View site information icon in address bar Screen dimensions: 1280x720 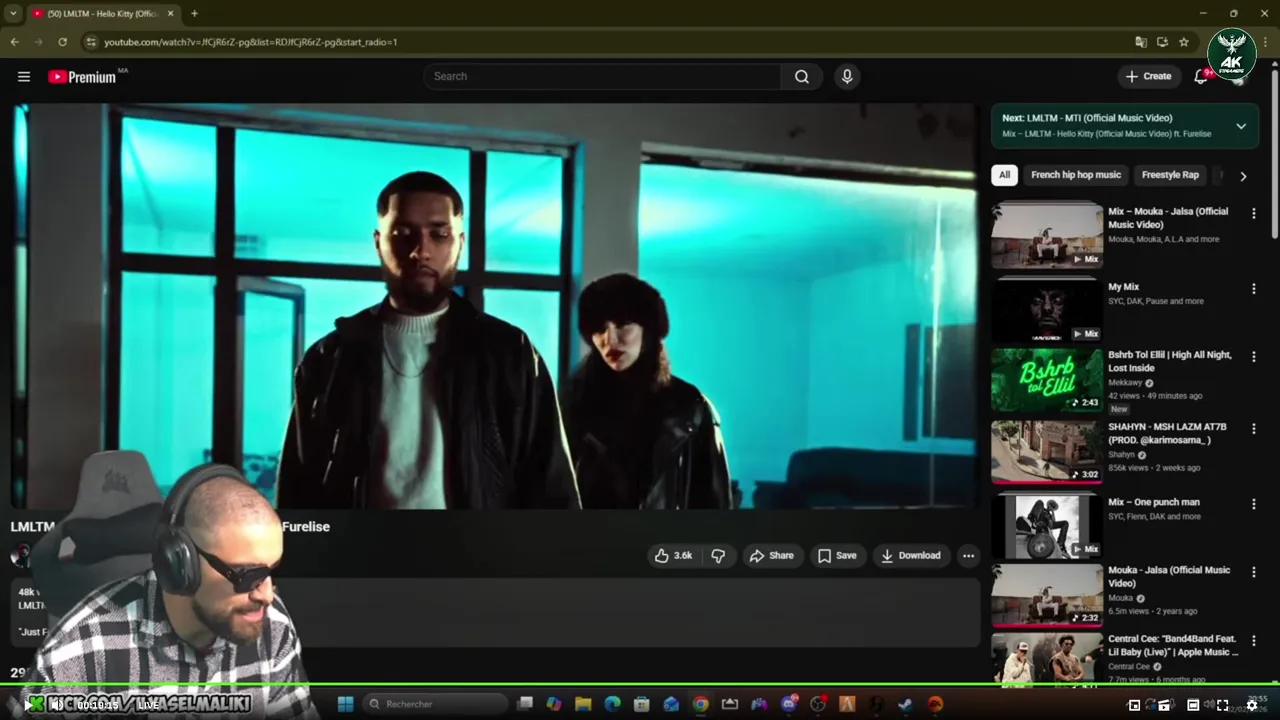pyautogui.click(x=91, y=42)
